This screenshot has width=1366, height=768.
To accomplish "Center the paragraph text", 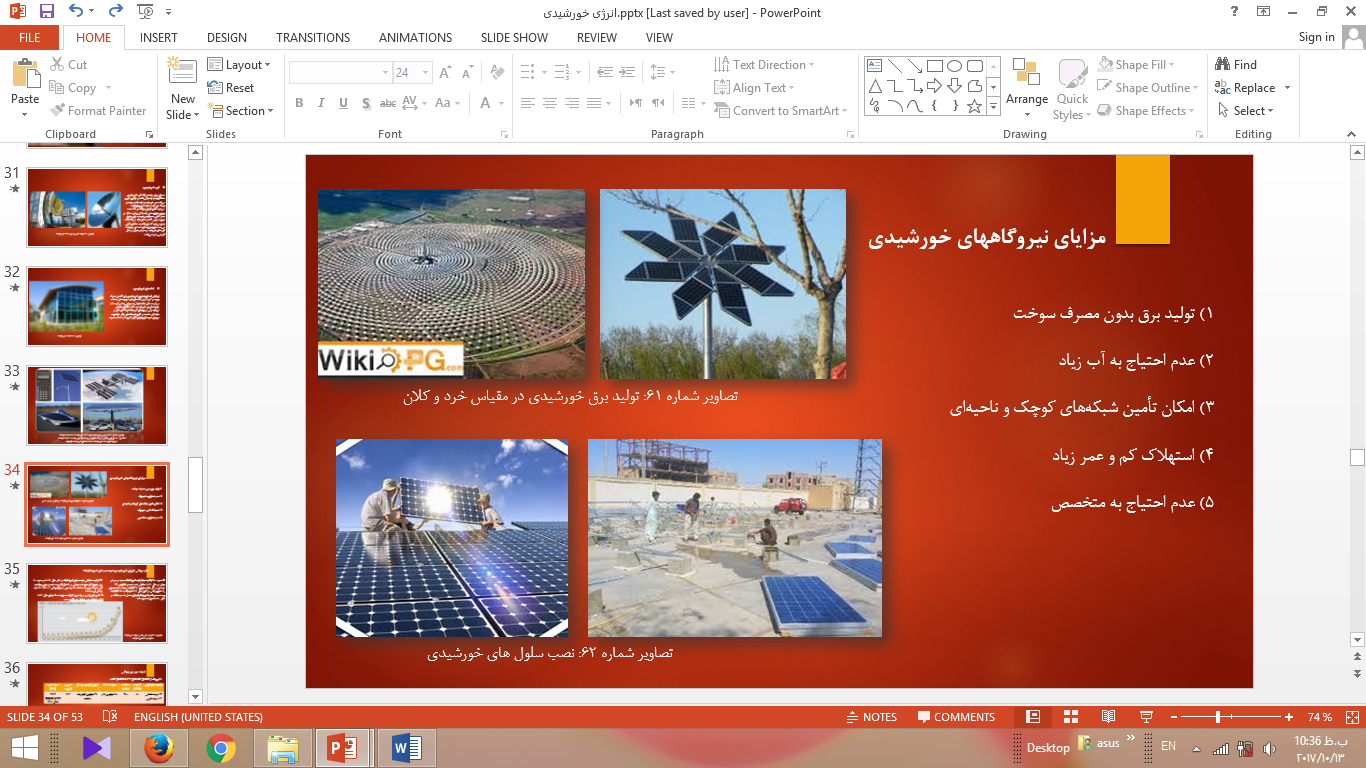I will 550,103.
